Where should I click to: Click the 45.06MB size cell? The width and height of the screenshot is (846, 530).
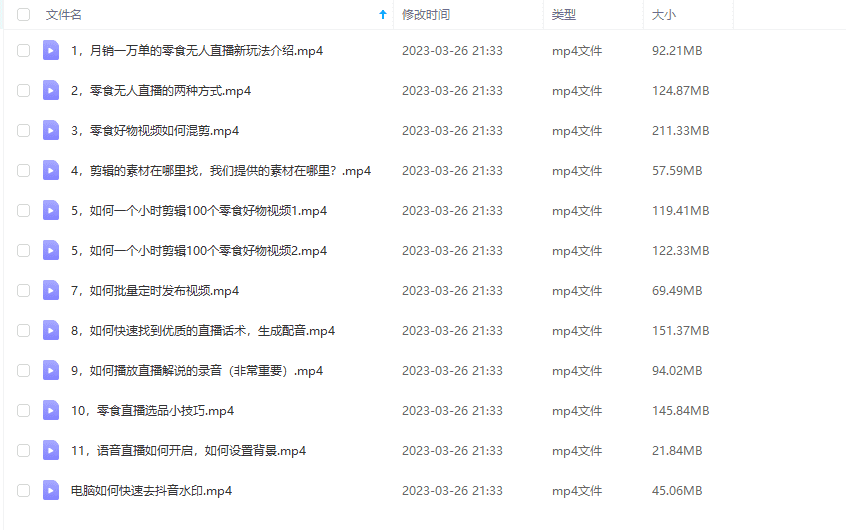click(x=677, y=491)
